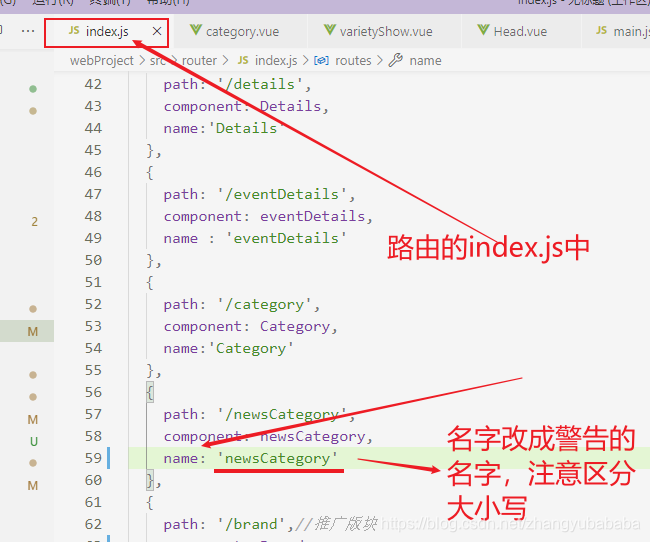650x542 pixels.
Task: Click closing brace on line 60
Action: point(150,480)
